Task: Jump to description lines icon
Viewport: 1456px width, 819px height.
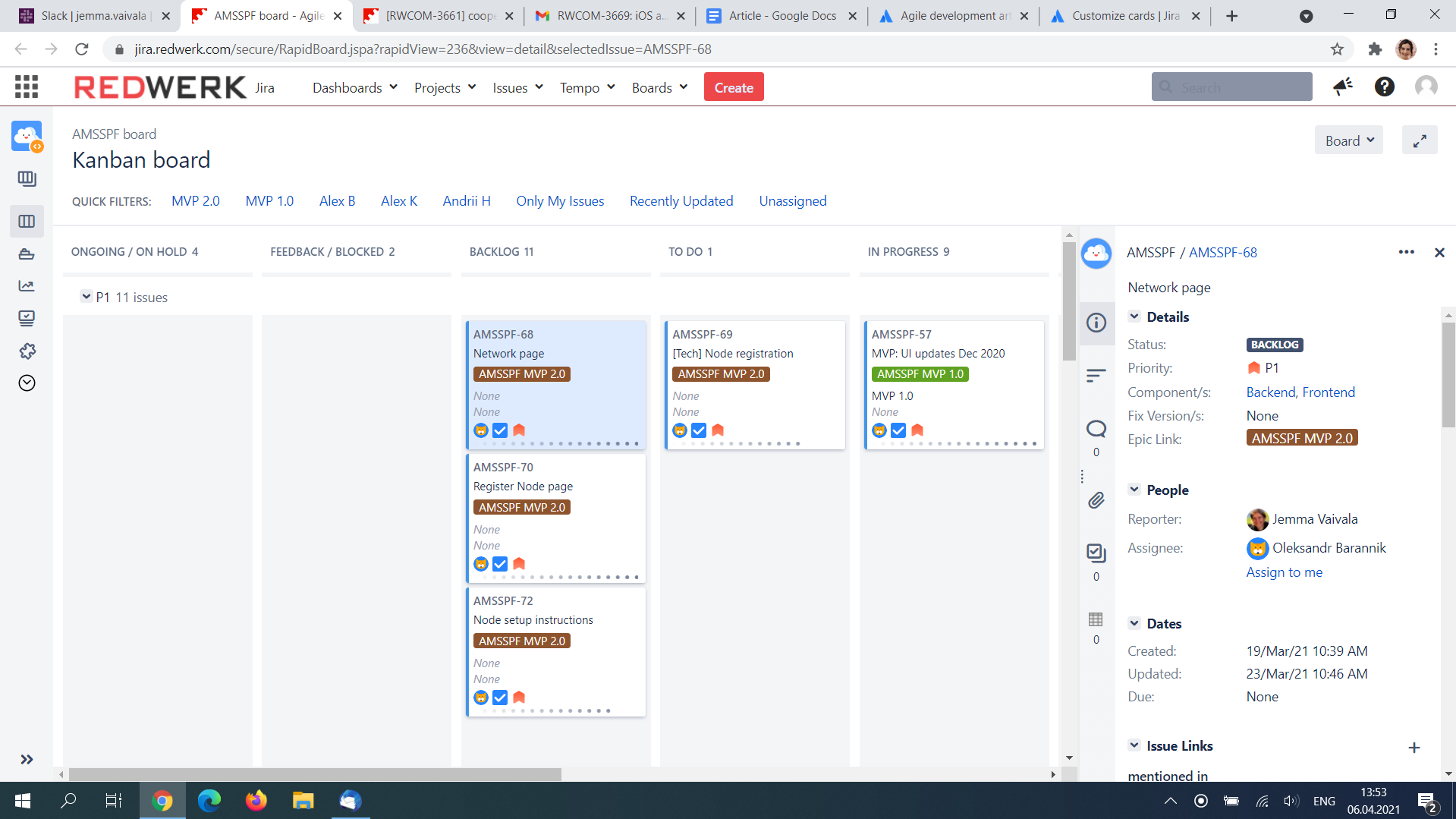Action: coord(1096,375)
